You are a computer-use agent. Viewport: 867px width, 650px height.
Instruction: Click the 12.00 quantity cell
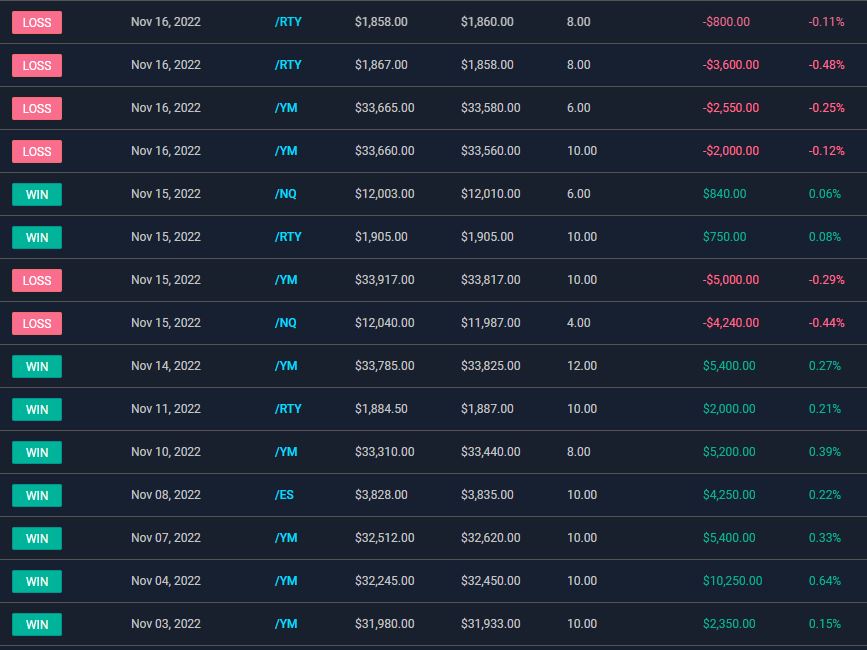(581, 366)
